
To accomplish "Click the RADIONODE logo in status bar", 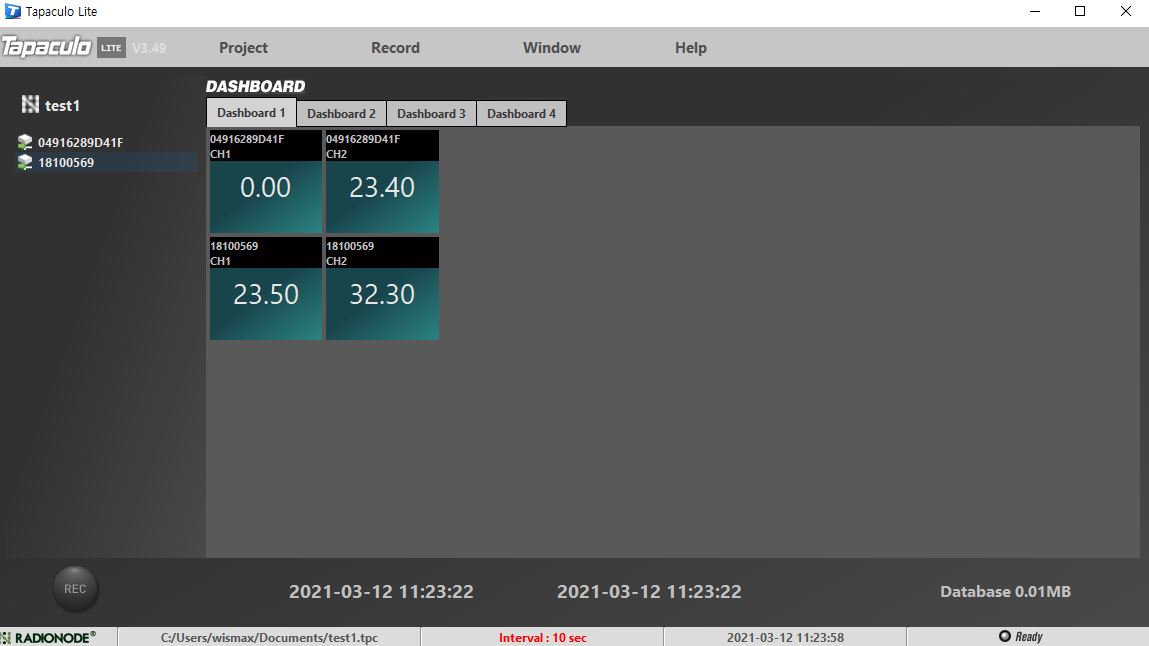I will [x=48, y=637].
